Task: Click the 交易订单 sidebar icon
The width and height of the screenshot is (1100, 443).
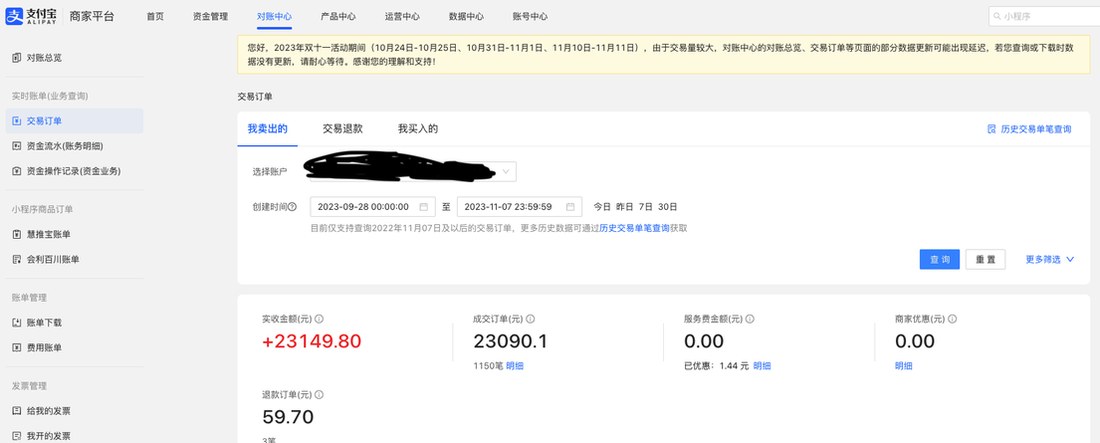Action: coord(17,121)
